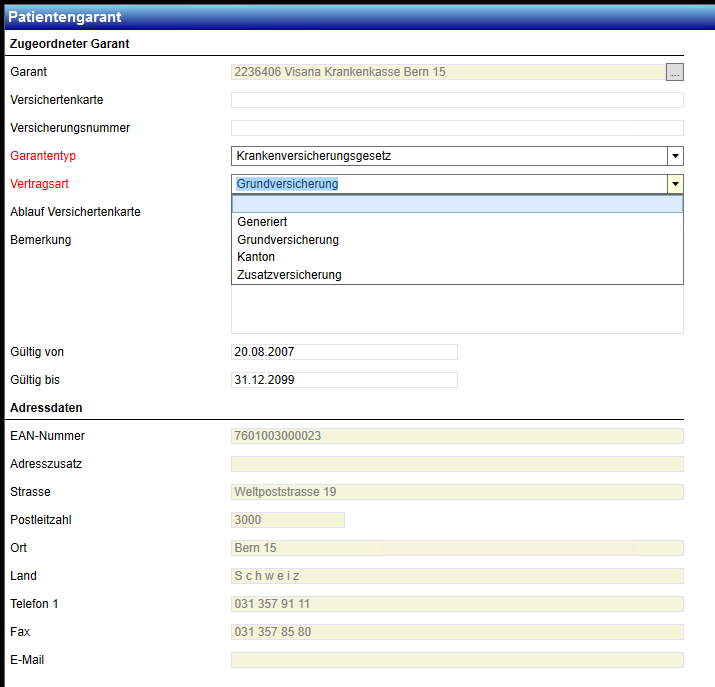The image size is (715, 687).
Task: Click the Bemerkung text area
Action: pos(457,310)
